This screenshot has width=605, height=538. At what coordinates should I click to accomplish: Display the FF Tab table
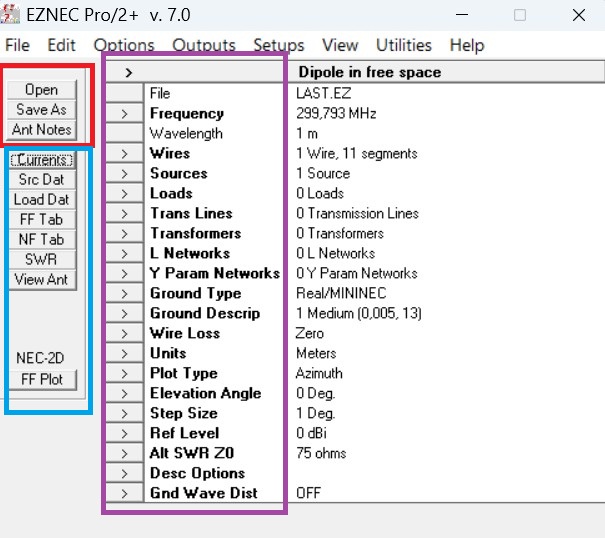coord(41,220)
